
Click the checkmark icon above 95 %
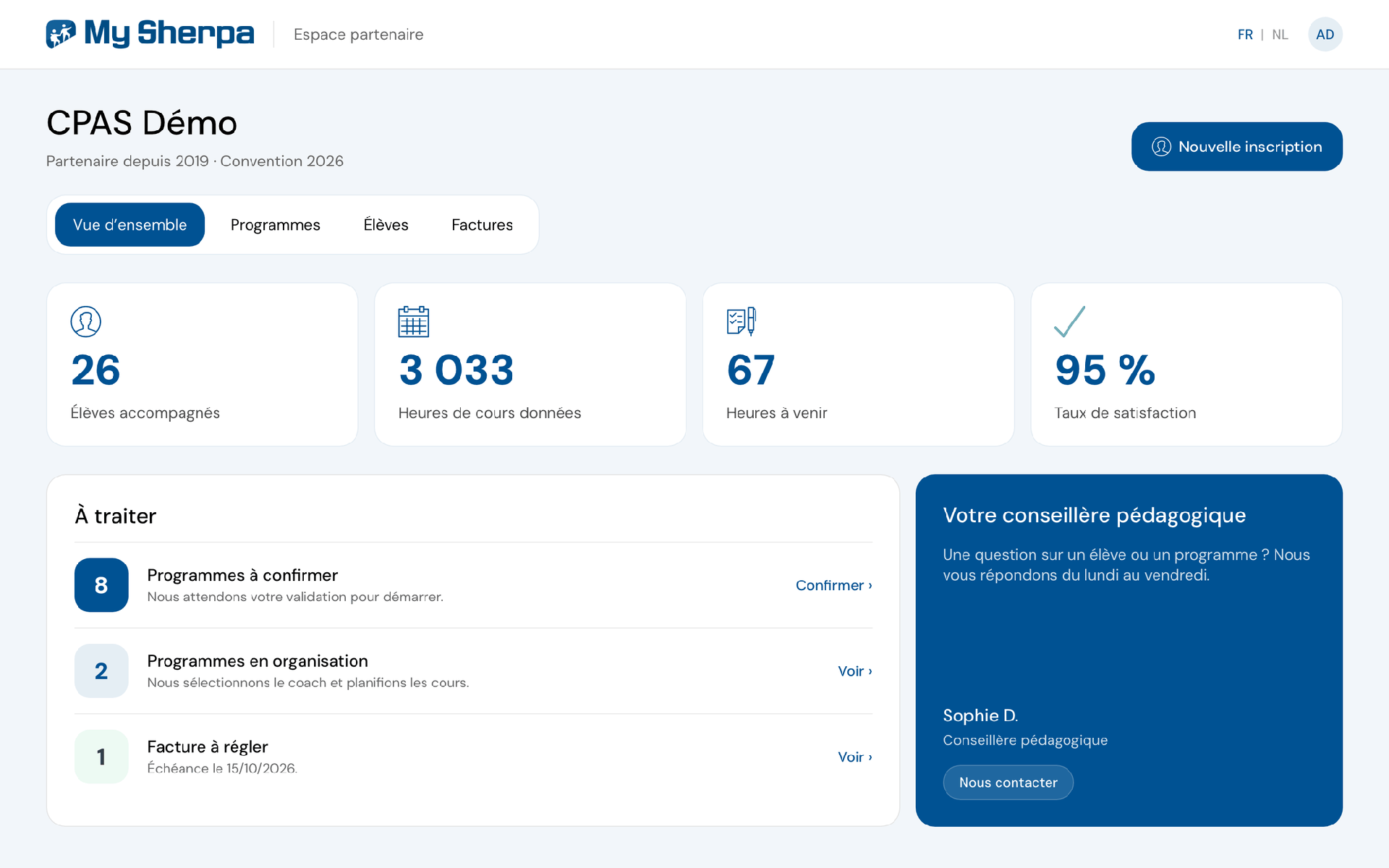click(x=1069, y=322)
